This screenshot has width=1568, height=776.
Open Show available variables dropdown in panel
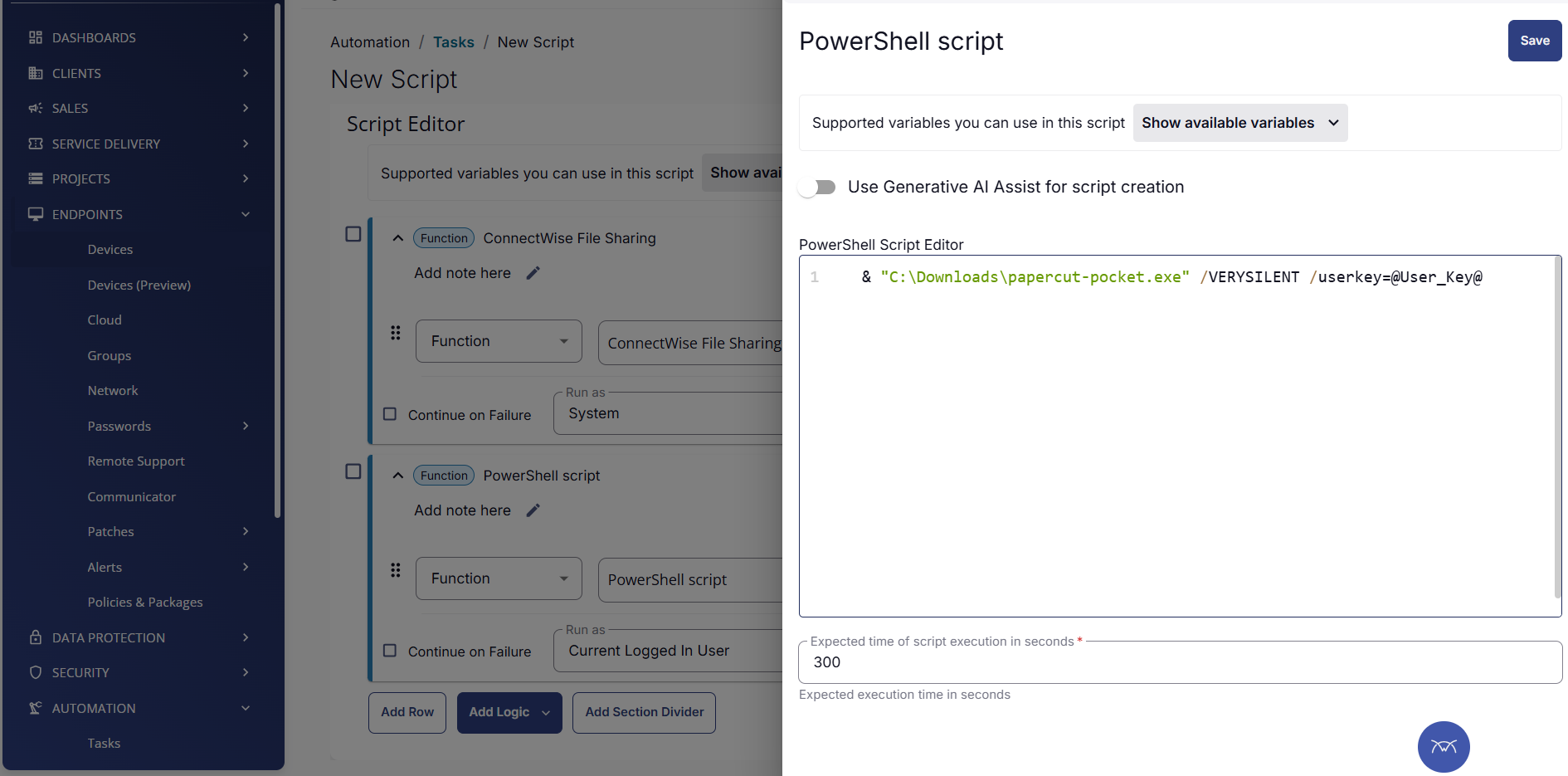(1240, 123)
